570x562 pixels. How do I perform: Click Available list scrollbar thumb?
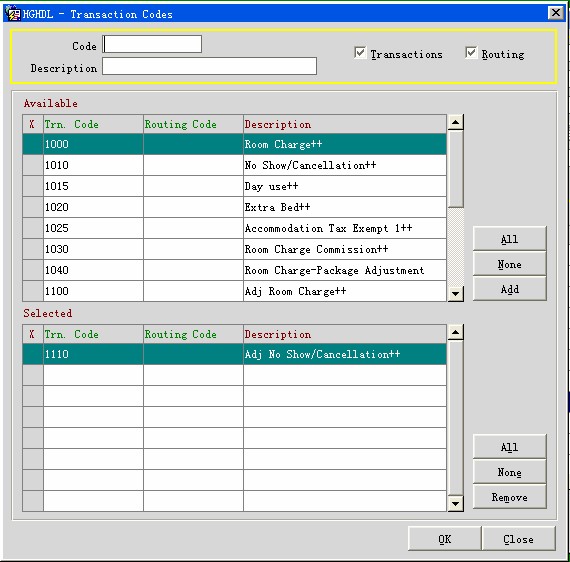(456, 169)
